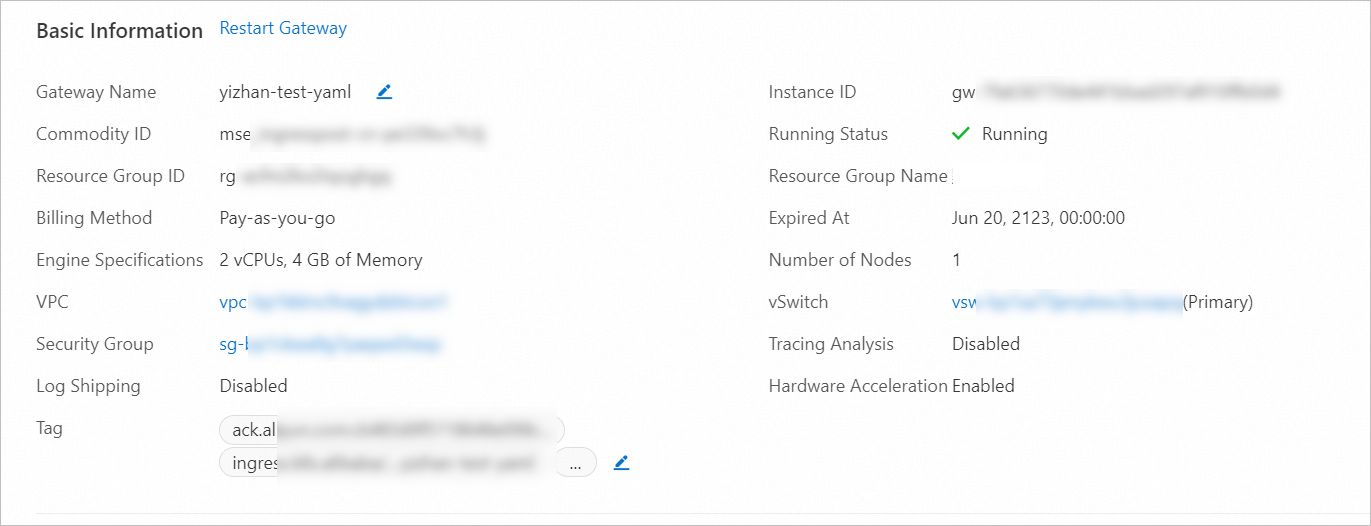Select the ingress tag chip
Viewport: 1371px width, 526px height.
tap(386, 463)
